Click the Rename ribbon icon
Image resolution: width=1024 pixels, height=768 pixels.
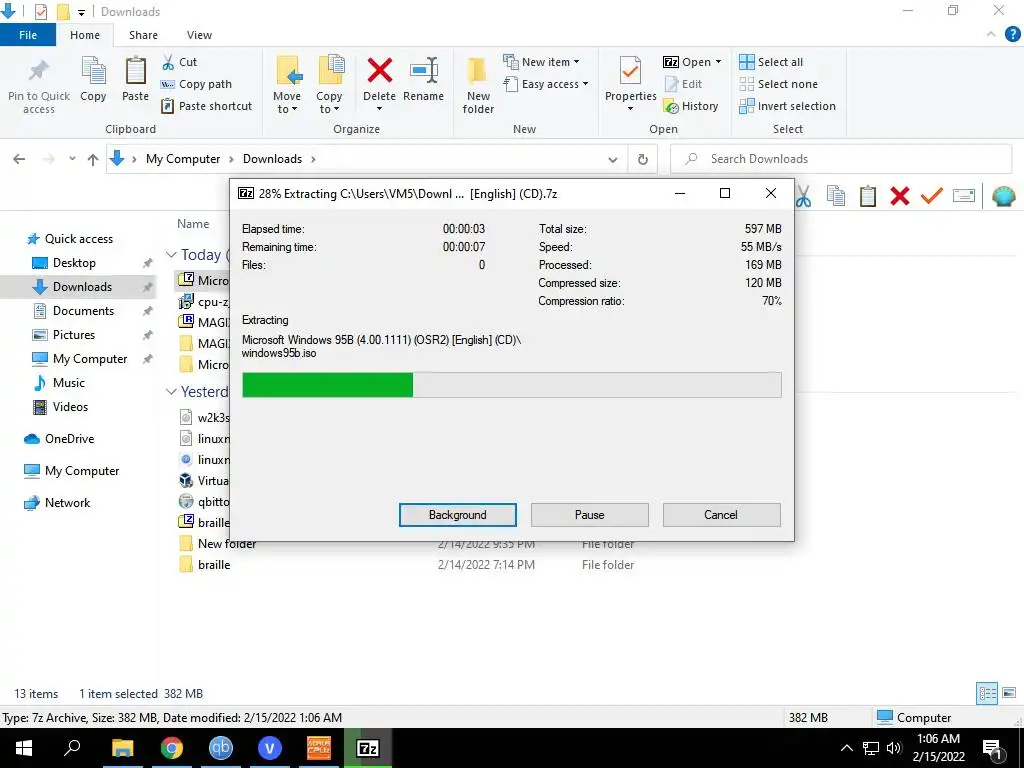click(423, 71)
